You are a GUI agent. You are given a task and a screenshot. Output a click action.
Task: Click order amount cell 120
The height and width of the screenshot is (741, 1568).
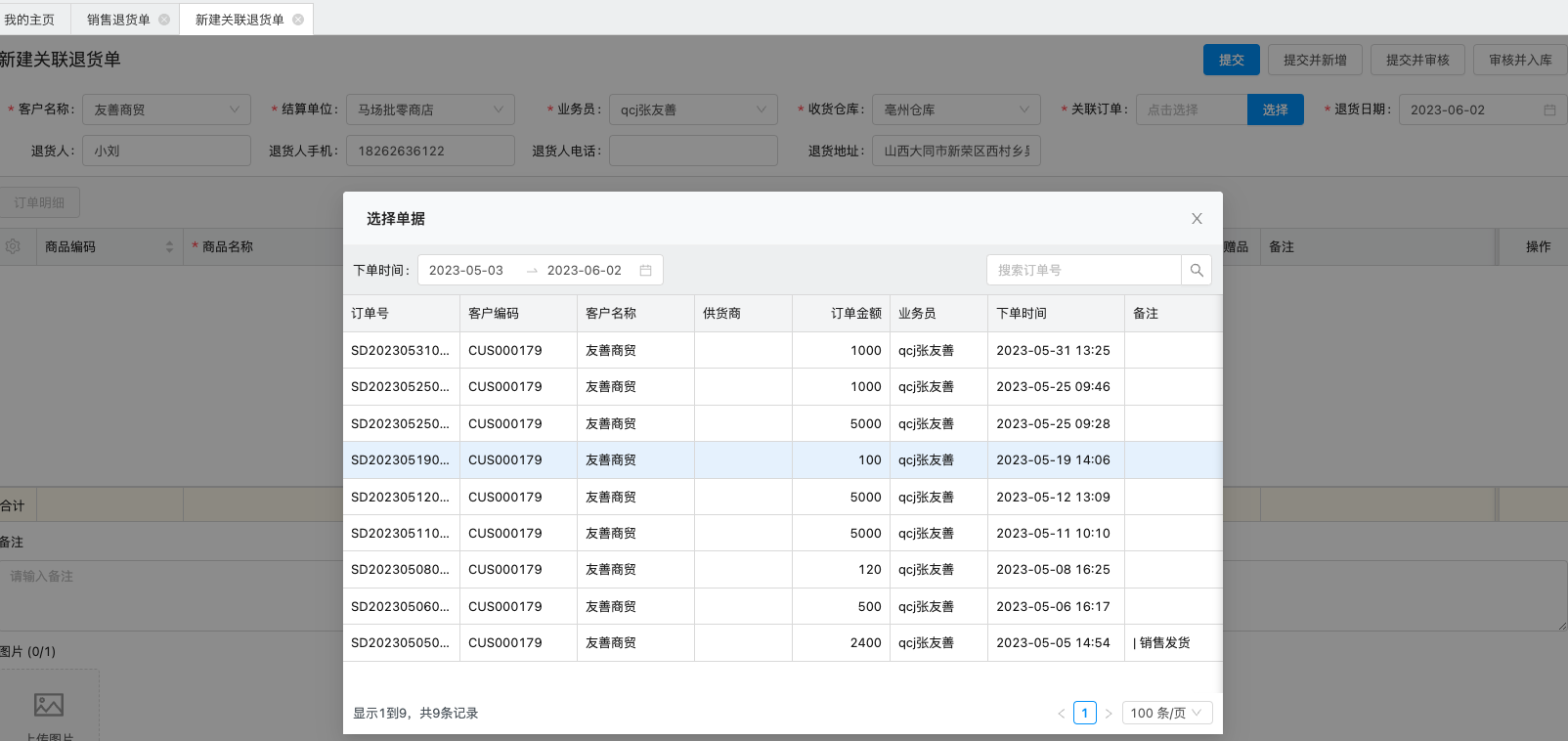tap(841, 569)
